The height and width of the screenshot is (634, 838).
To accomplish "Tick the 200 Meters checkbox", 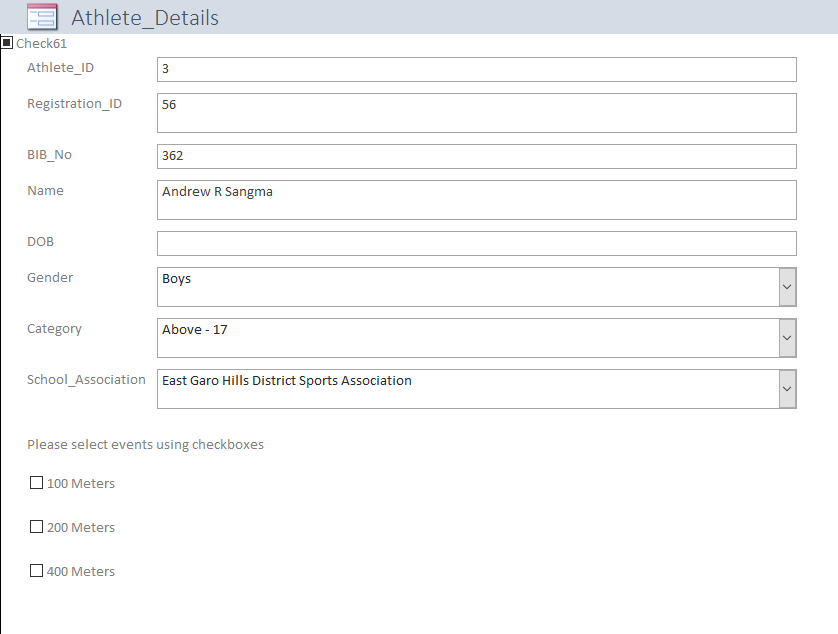I will point(37,527).
